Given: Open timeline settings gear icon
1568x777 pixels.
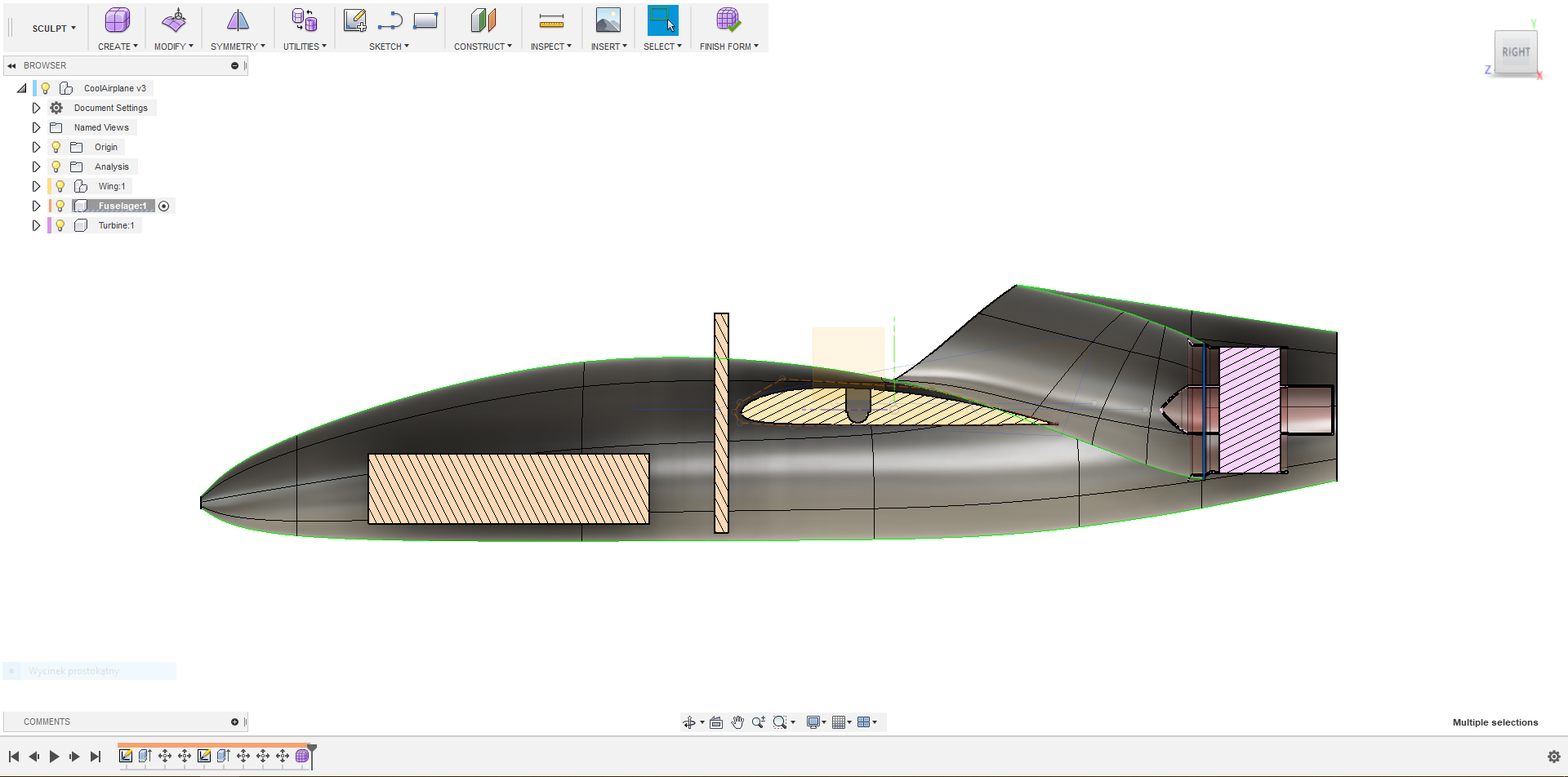Looking at the screenshot, I should [1554, 757].
